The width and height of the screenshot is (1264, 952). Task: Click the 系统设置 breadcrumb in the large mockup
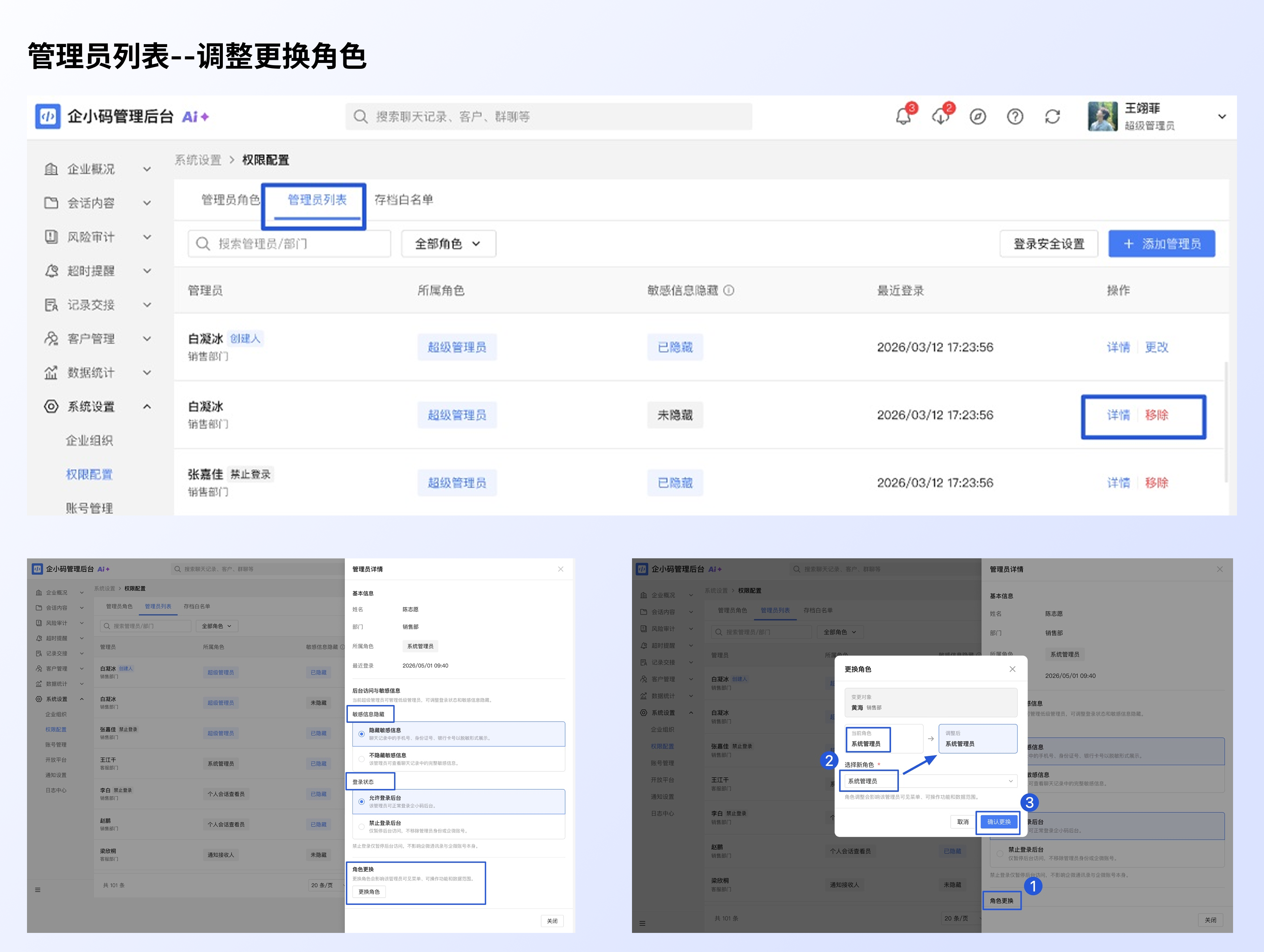coord(198,160)
